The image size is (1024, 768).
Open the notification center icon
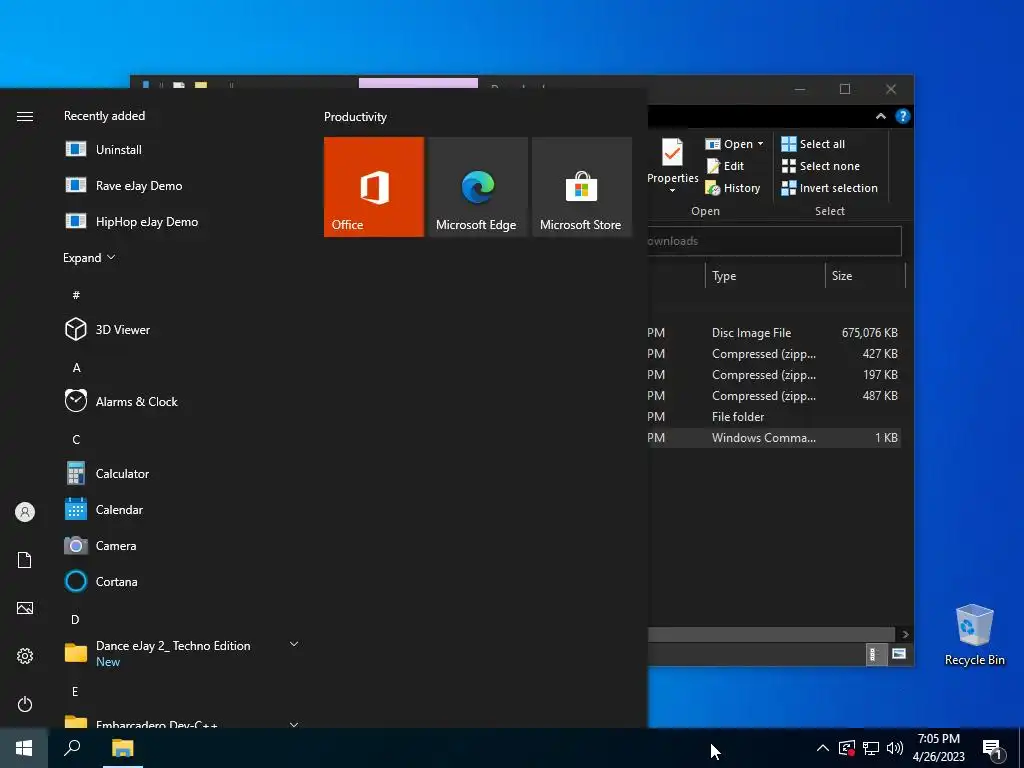point(992,749)
